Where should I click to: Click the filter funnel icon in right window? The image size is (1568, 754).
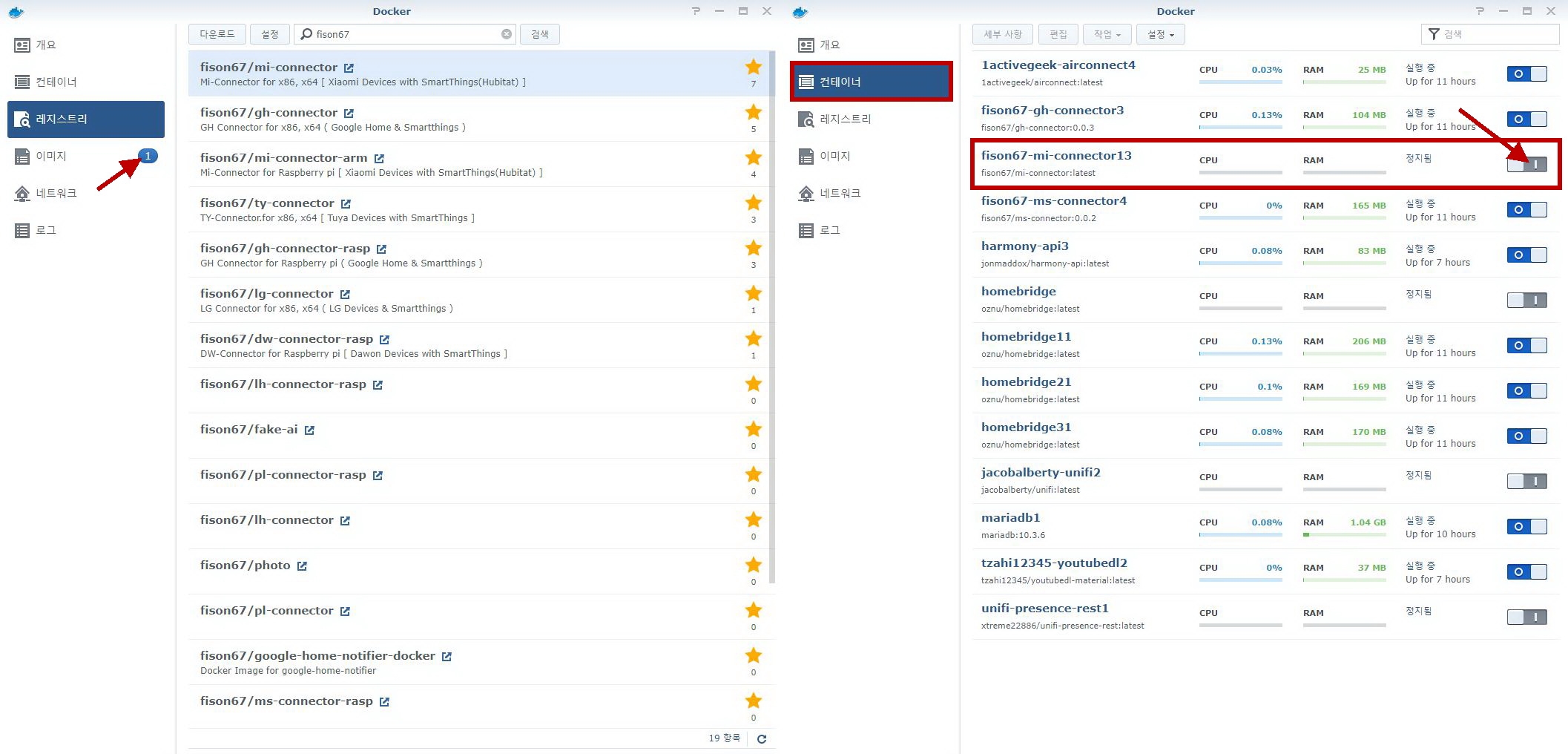[x=1434, y=34]
